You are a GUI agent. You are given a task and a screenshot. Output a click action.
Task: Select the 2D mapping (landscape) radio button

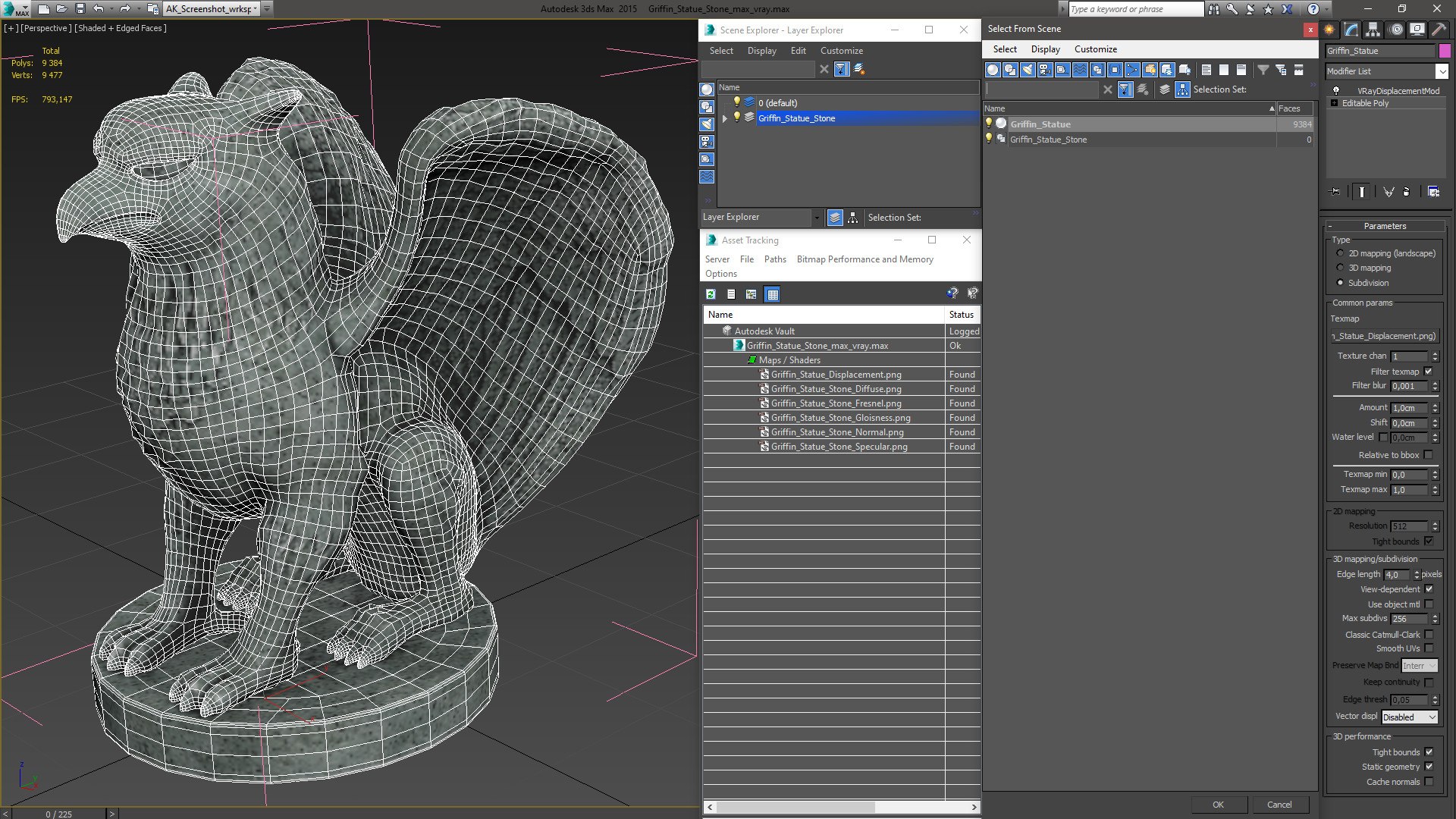coord(1340,253)
